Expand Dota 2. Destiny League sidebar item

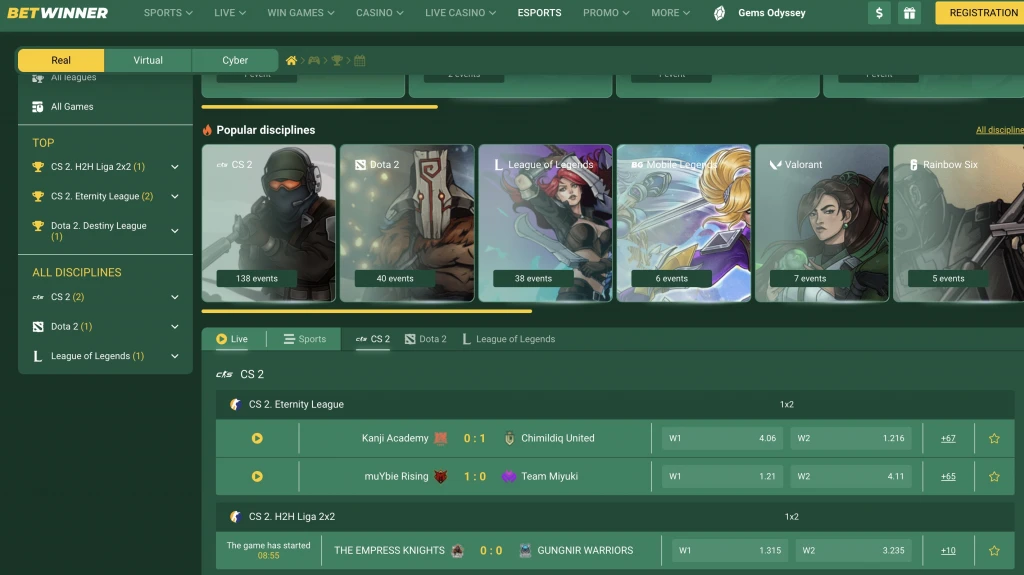[175, 231]
